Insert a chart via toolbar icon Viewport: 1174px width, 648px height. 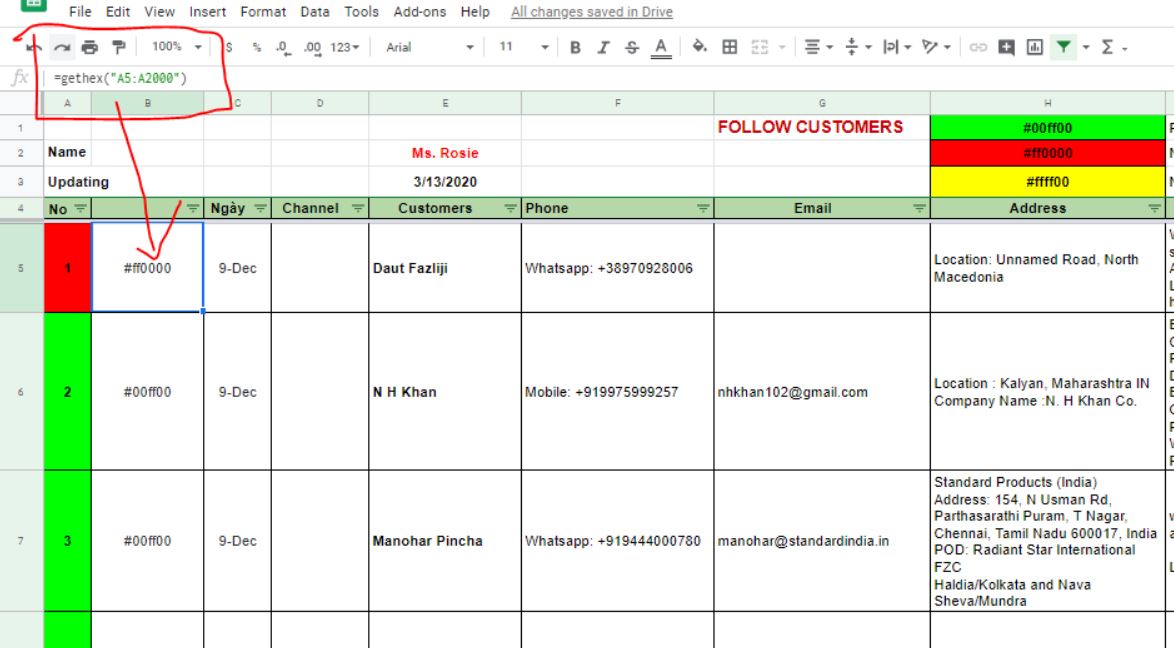coord(1033,47)
